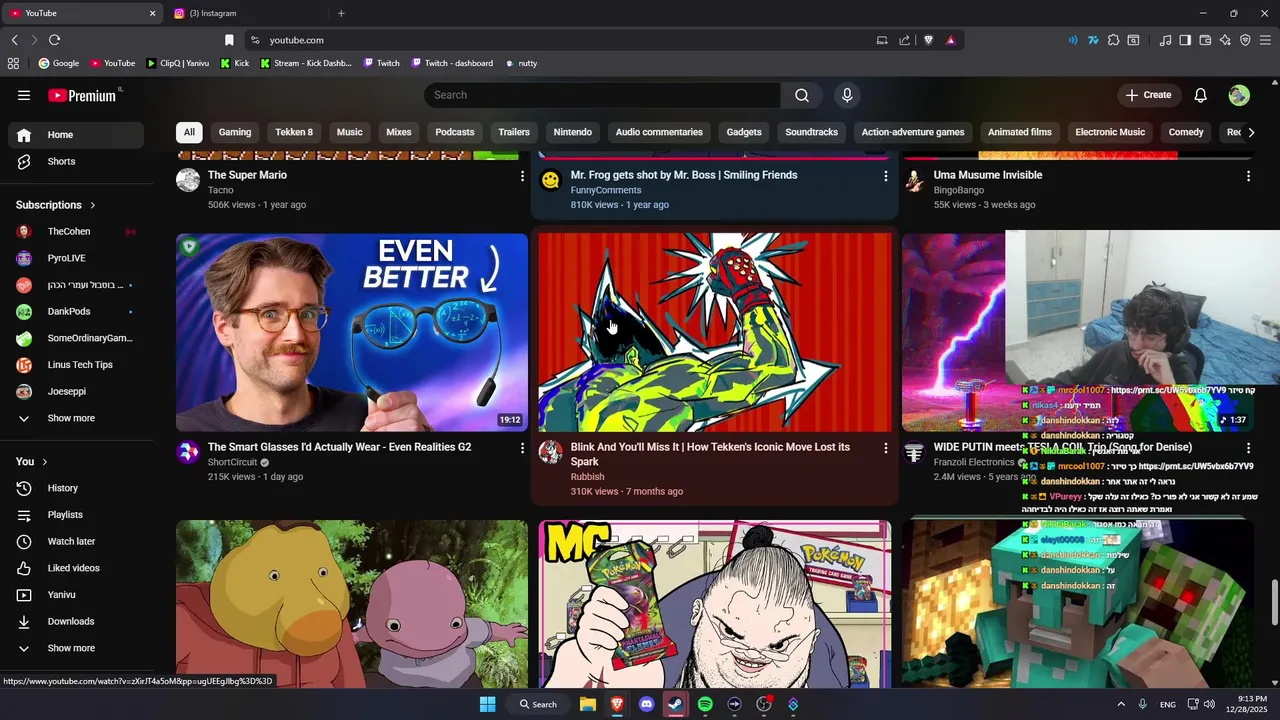This screenshot has width=1280, height=720.
Task: Open options for The Super Mario video
Action: [522, 176]
